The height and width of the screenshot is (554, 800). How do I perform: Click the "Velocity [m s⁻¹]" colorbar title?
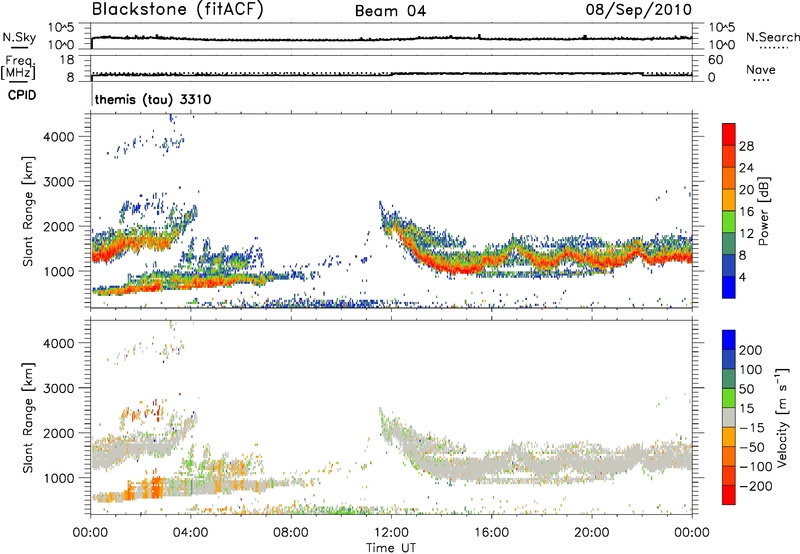(781, 417)
